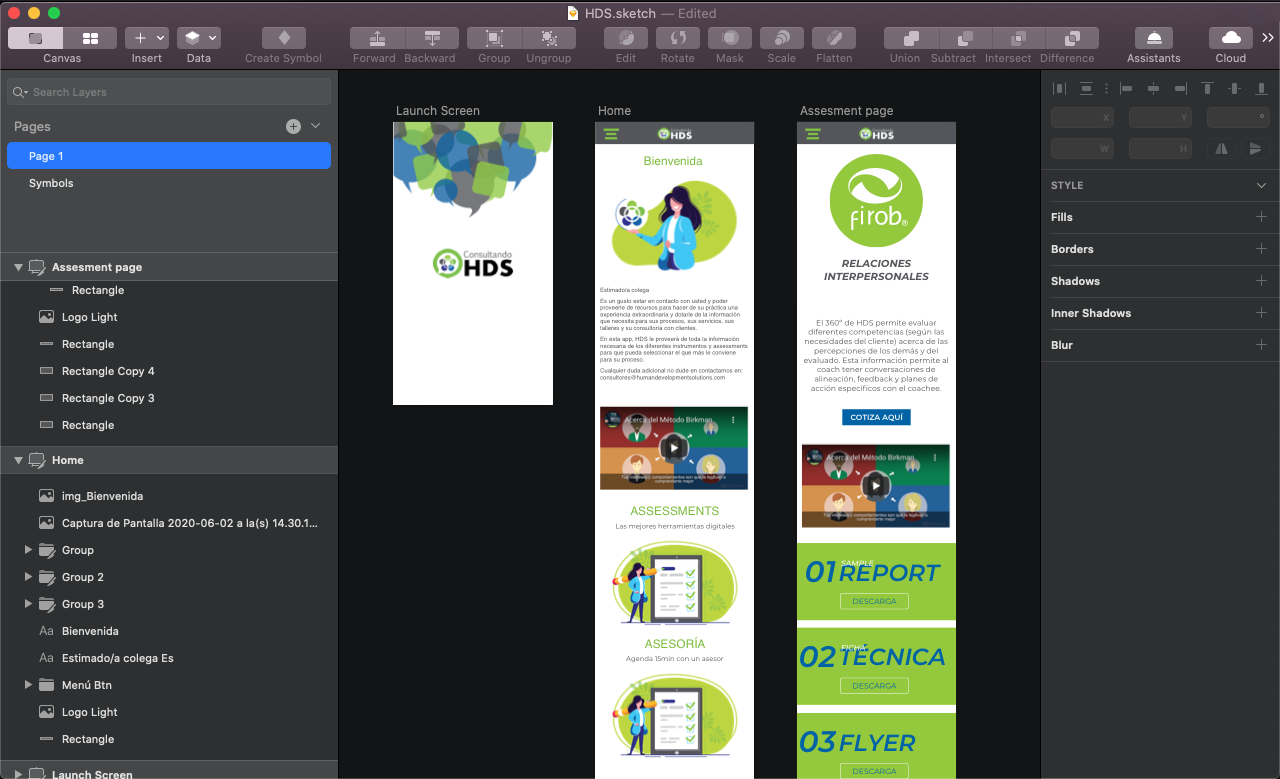The width and height of the screenshot is (1280, 779).
Task: Click the Insert plus tool
Action: (140, 38)
